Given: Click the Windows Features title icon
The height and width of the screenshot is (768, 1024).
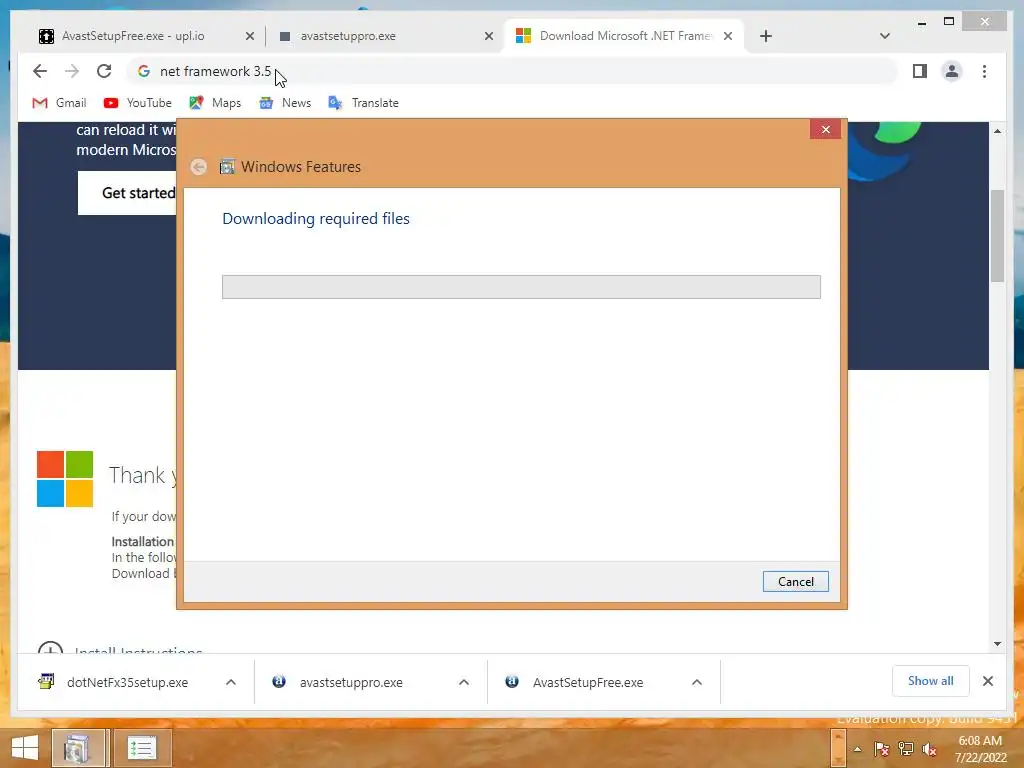Looking at the screenshot, I should point(227,167).
